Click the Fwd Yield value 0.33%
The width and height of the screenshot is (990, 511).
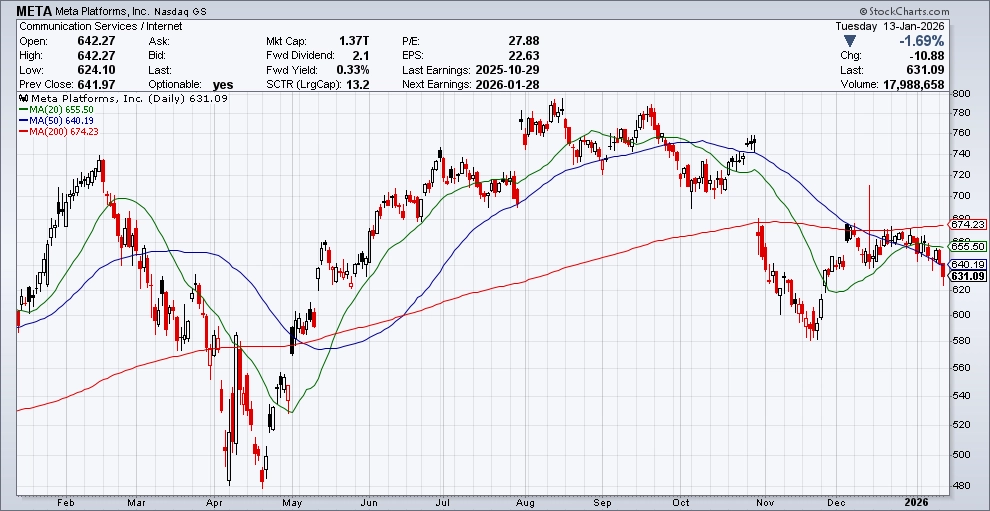coord(353,70)
